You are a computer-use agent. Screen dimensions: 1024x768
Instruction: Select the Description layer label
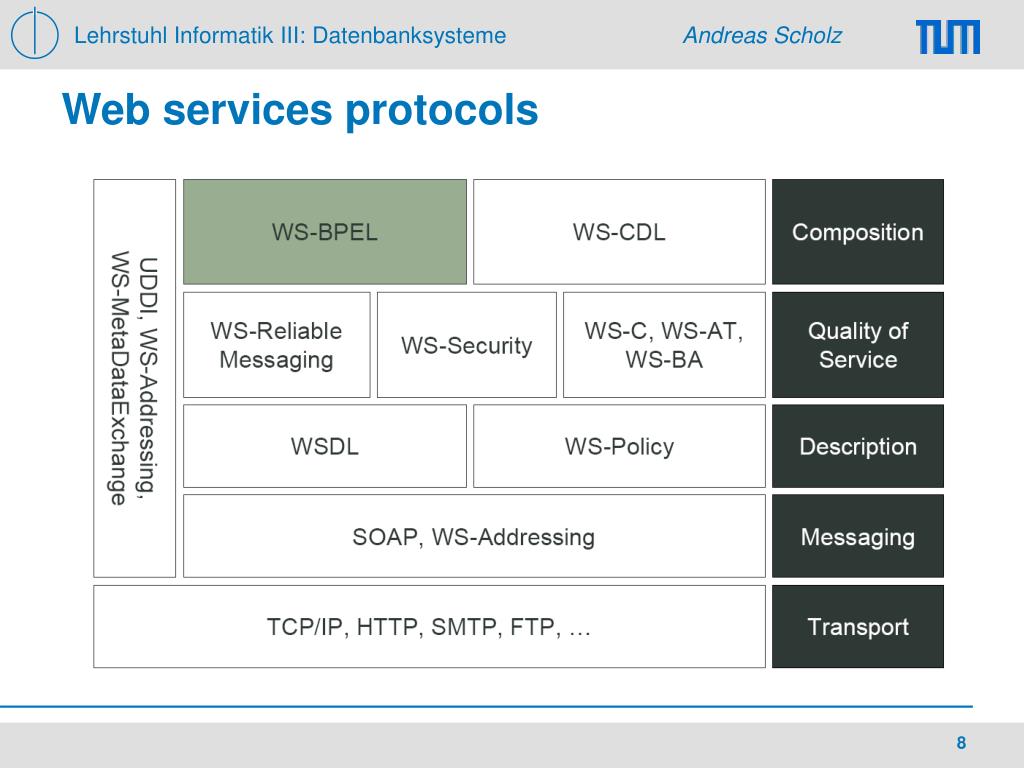pyautogui.click(x=857, y=446)
